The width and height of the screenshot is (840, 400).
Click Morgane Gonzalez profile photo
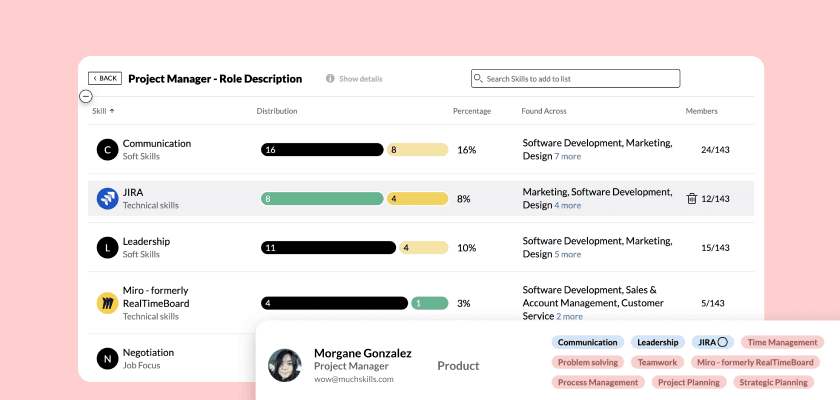(x=284, y=365)
